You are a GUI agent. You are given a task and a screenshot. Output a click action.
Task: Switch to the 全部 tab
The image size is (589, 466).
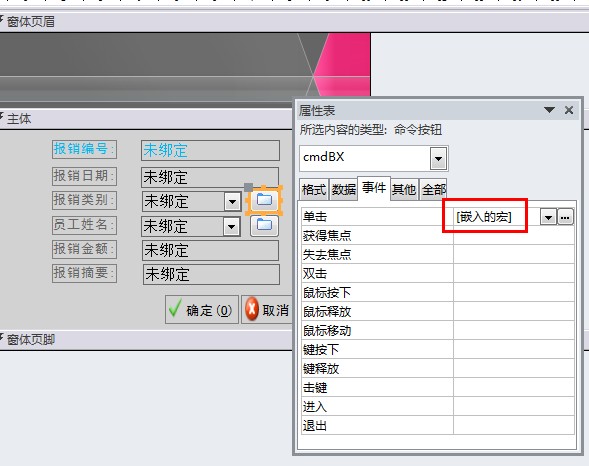[433, 190]
